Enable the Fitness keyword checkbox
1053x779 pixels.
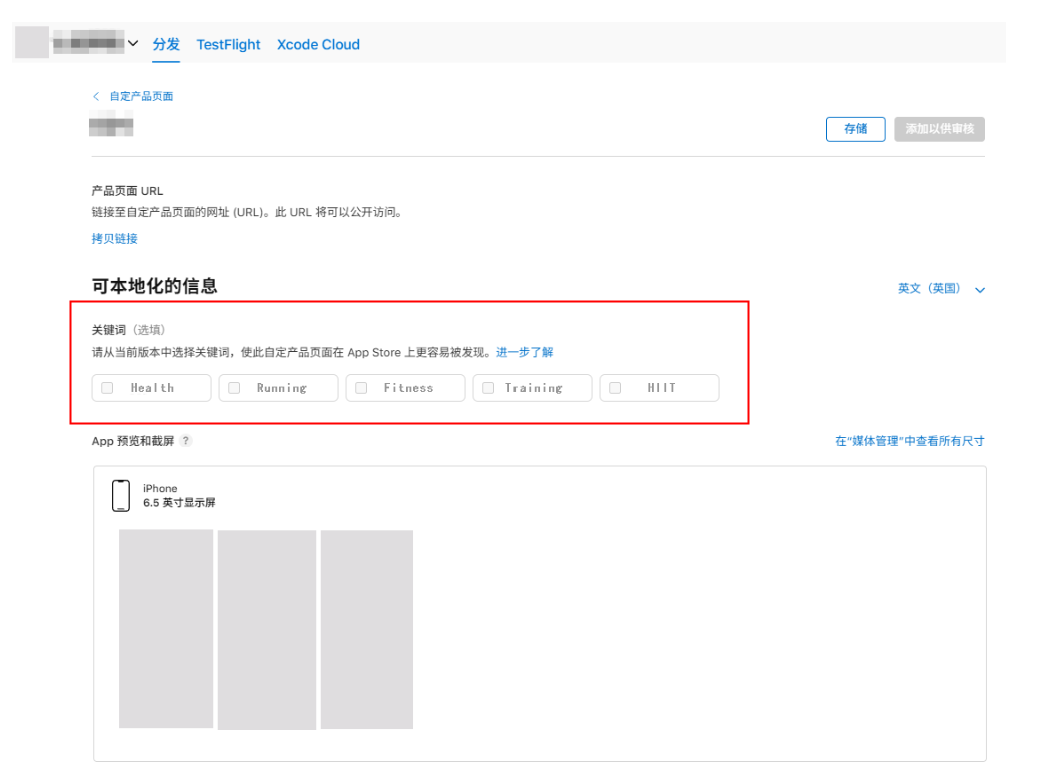[361, 388]
